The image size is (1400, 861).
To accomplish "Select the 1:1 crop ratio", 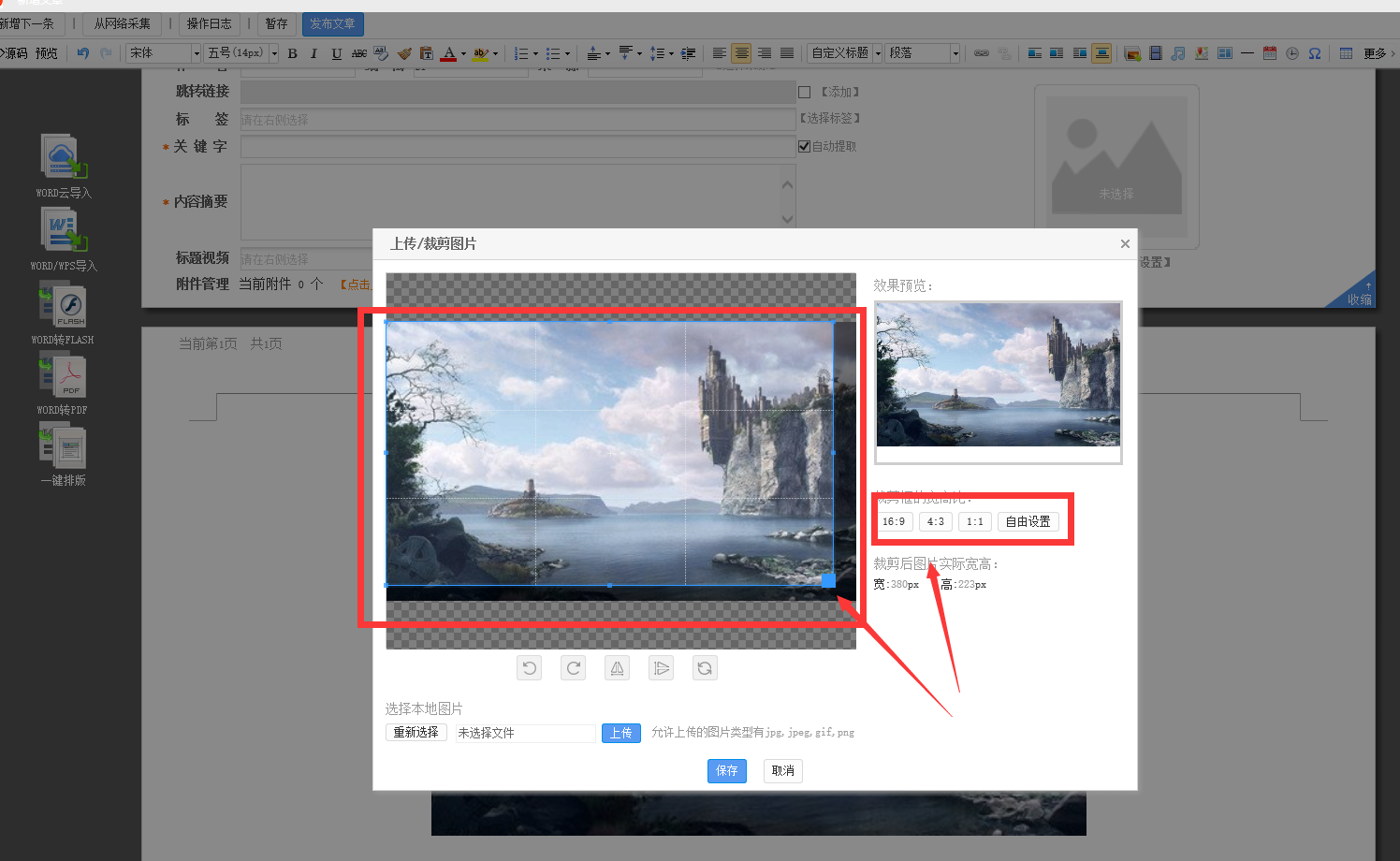I will point(975,521).
